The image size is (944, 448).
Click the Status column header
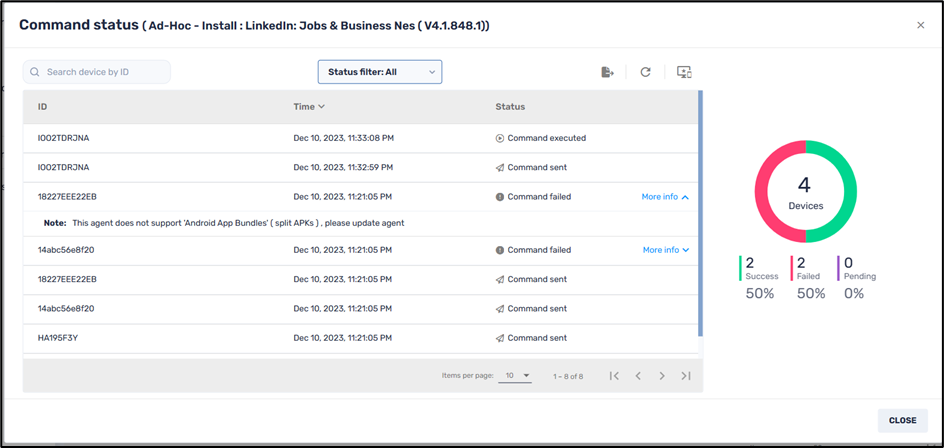tap(510, 107)
